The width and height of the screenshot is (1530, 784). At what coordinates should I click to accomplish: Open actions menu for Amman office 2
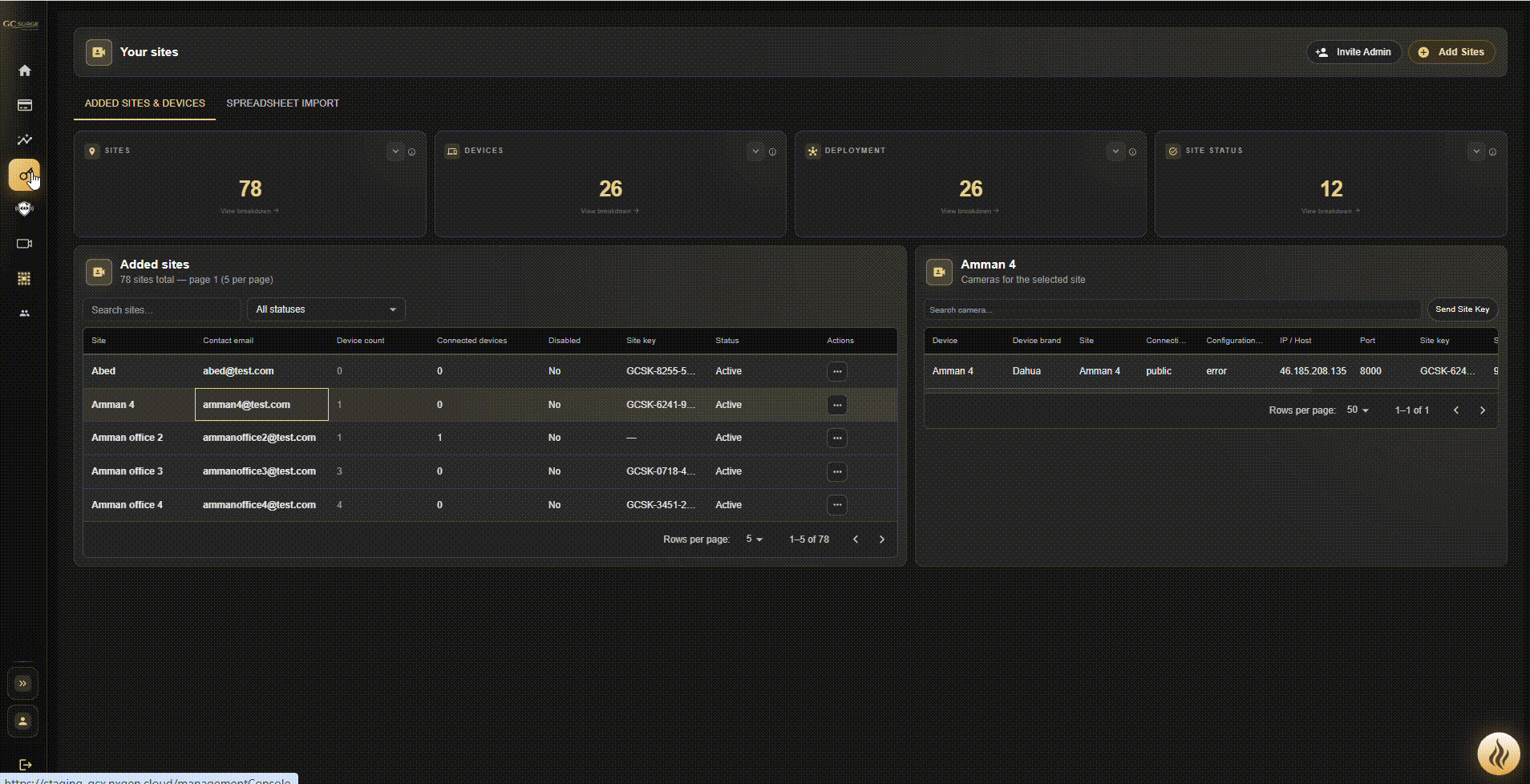coord(837,438)
